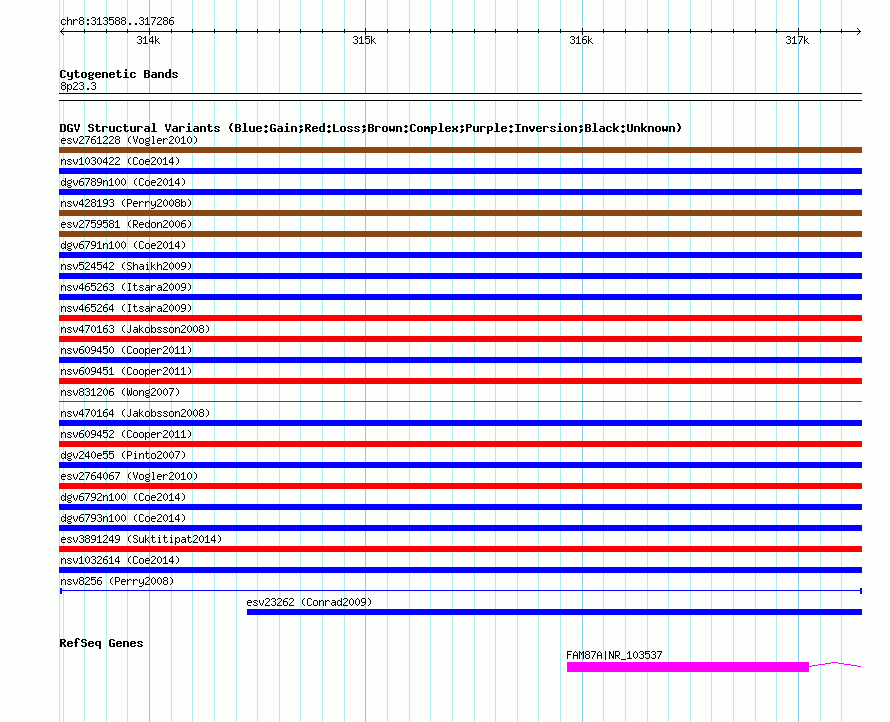890x722 pixels.
Task: Click the nsv428193 (Perry2008b) label
Action: 126,203
